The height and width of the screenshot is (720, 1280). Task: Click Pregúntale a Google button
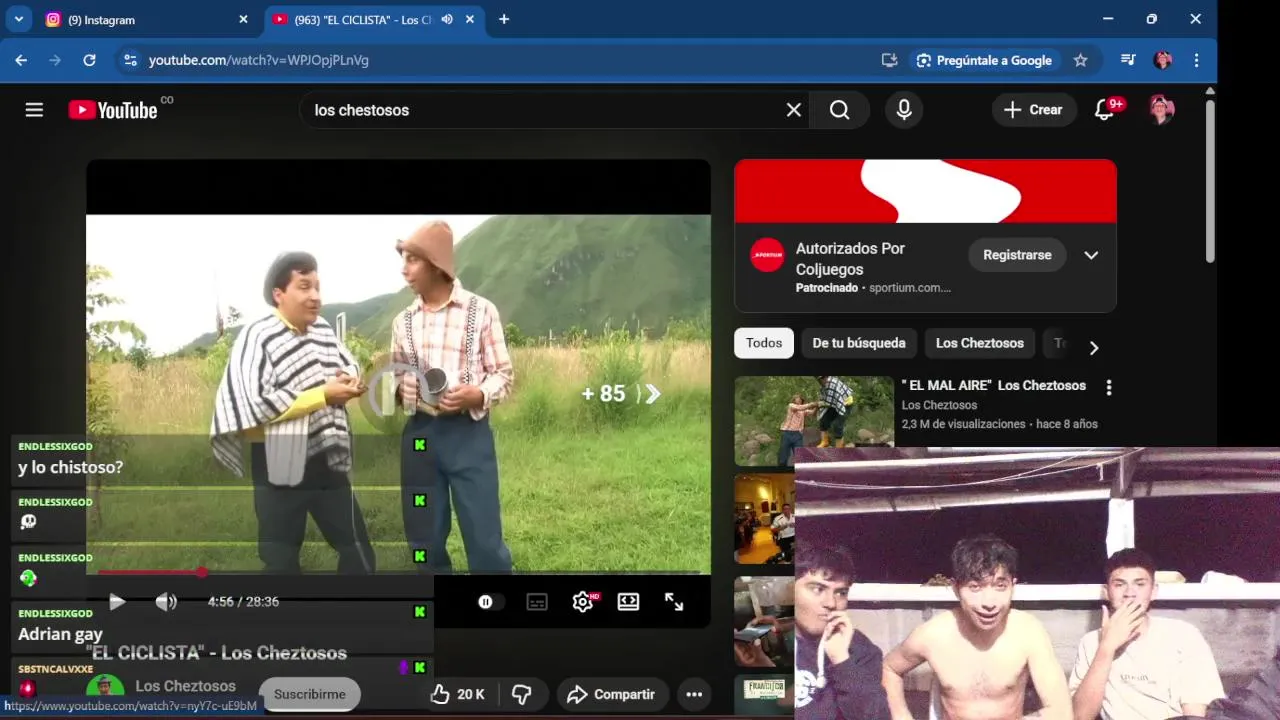coord(984,60)
